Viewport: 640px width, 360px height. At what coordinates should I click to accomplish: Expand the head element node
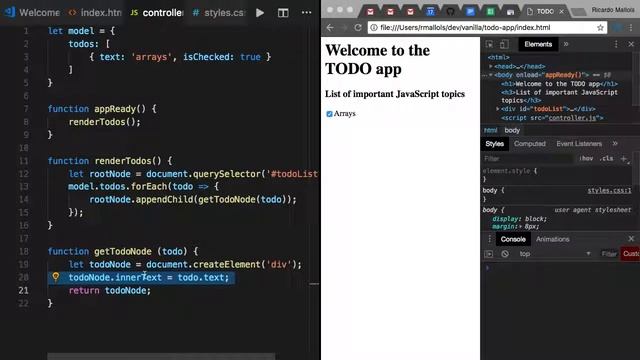491,66
